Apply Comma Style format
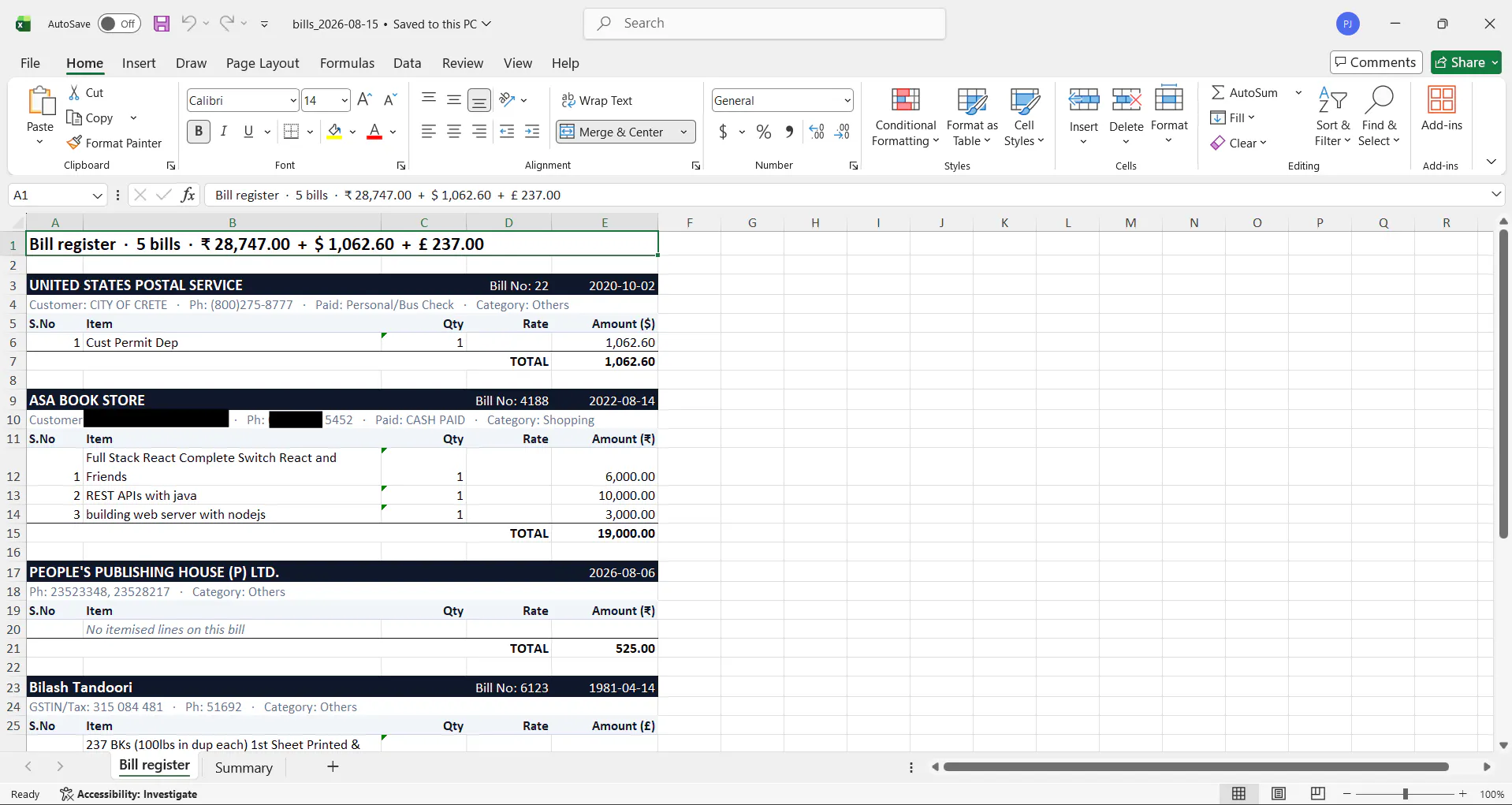This screenshot has height=805, width=1512. (789, 132)
